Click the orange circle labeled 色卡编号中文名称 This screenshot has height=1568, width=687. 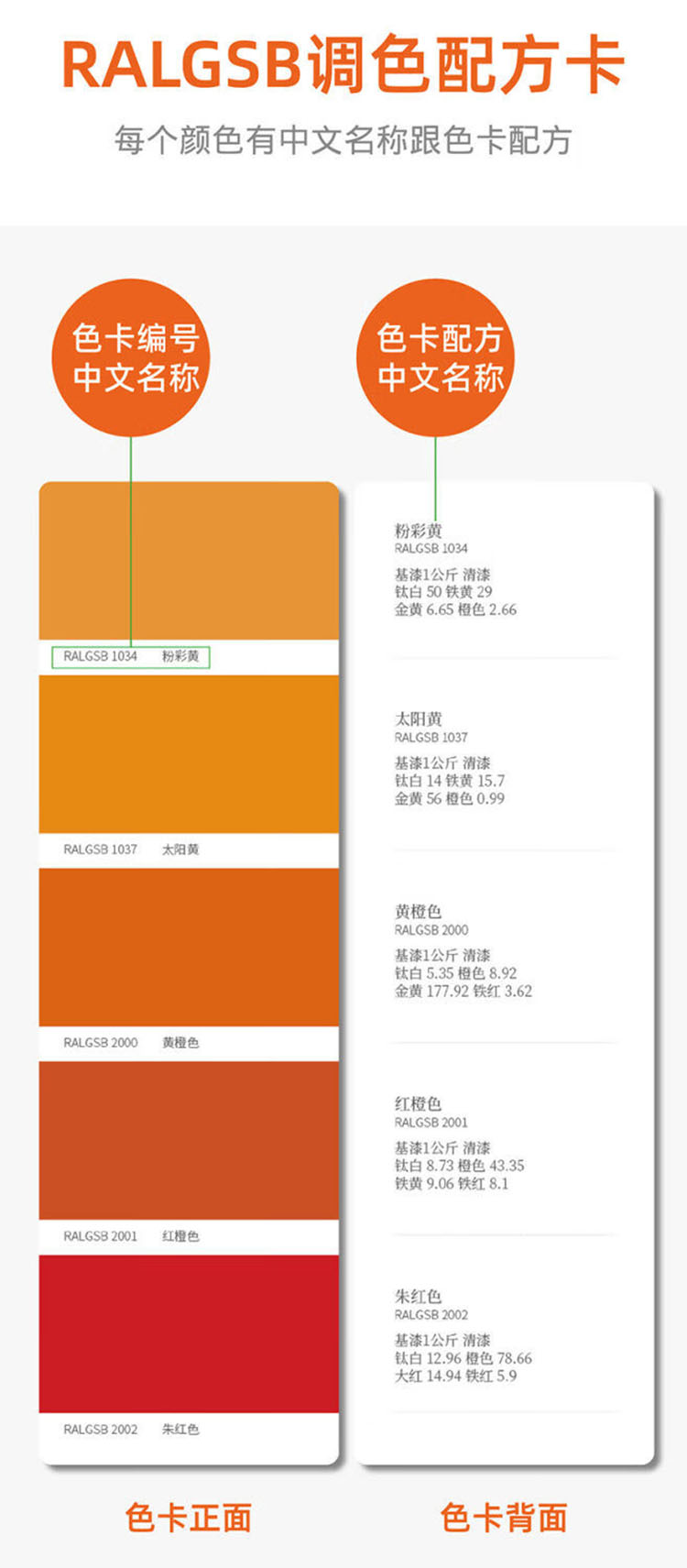131,357
